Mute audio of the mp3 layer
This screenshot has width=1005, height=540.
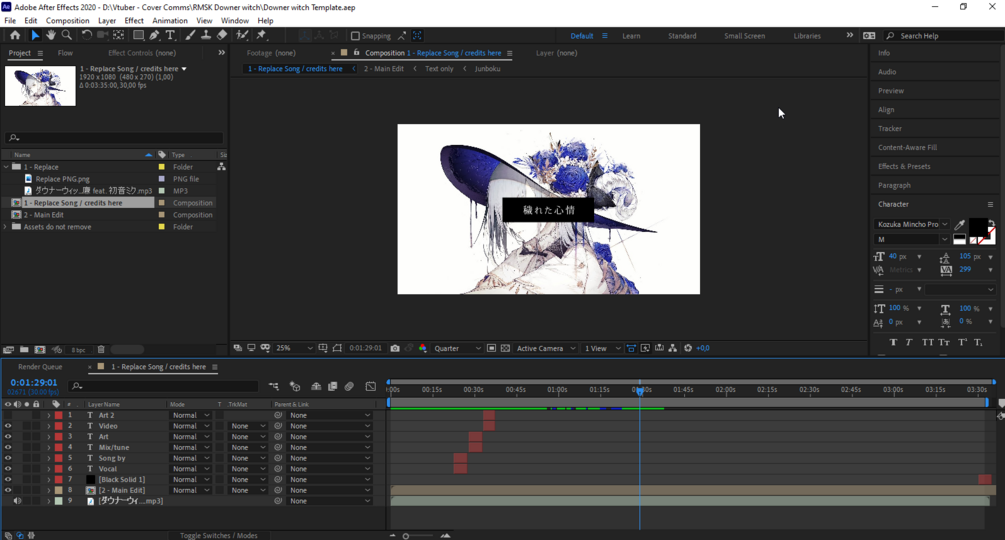click(x=17, y=501)
